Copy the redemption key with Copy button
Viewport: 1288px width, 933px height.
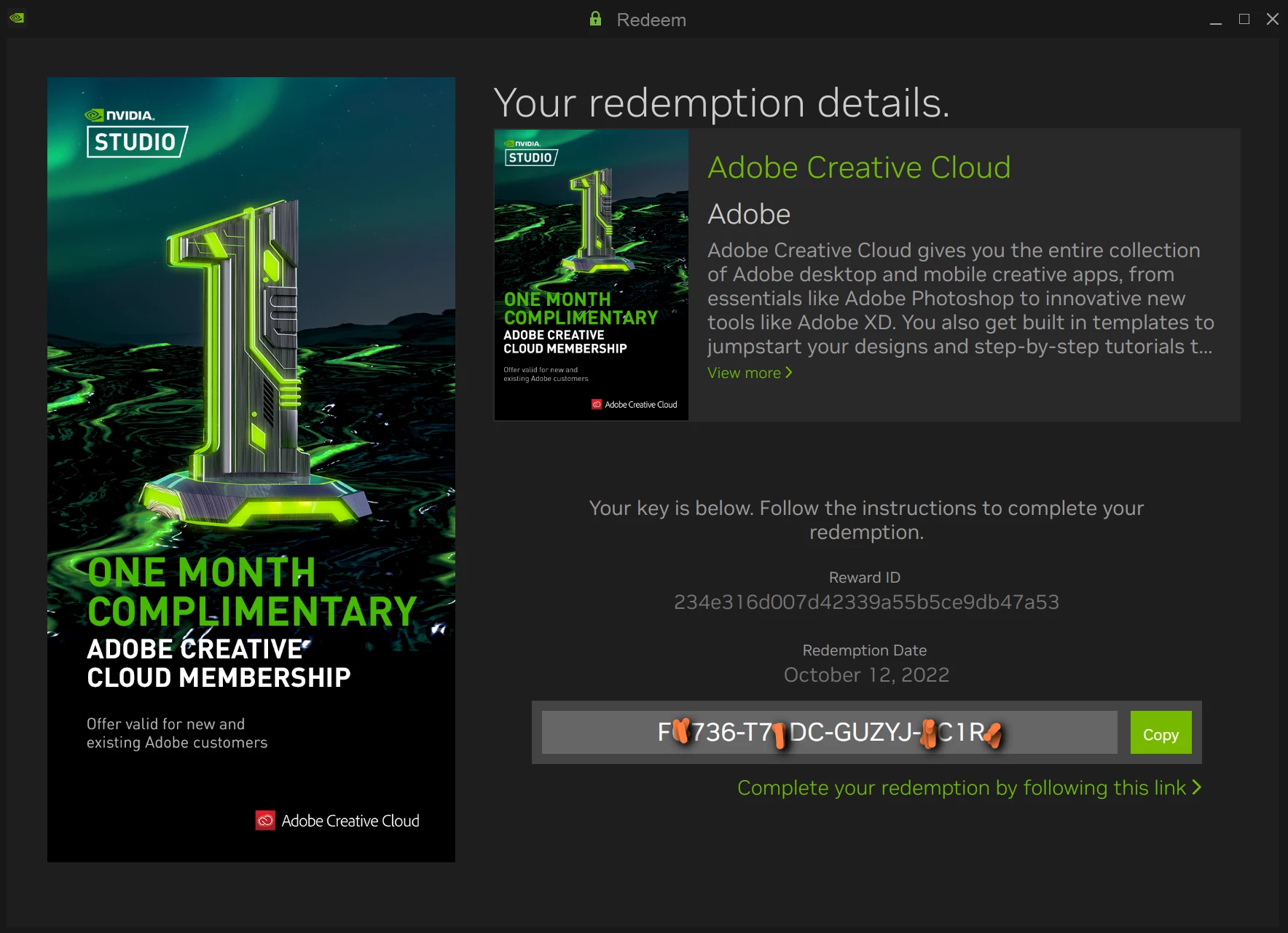pyautogui.click(x=1161, y=733)
